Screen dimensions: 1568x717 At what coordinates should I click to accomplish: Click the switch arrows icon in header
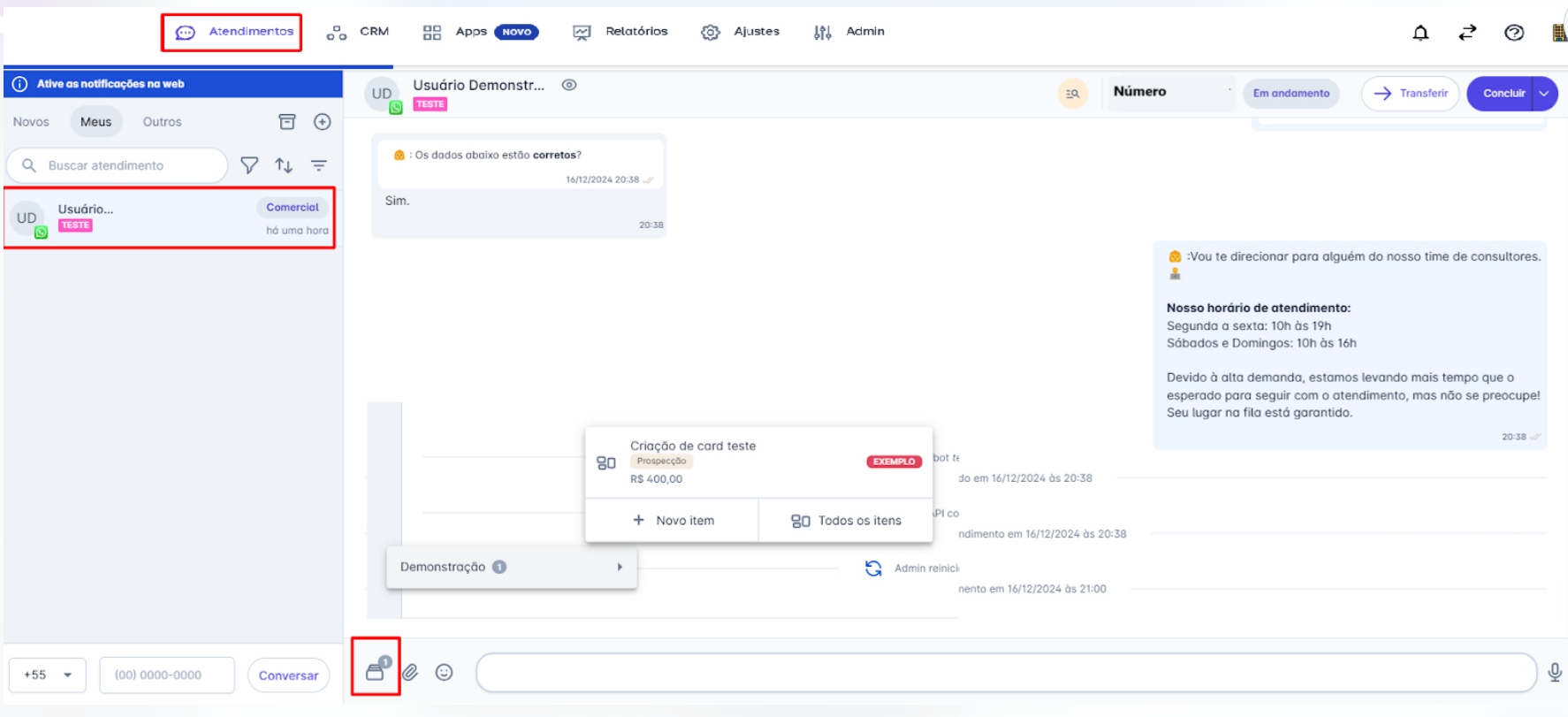coord(1467,33)
